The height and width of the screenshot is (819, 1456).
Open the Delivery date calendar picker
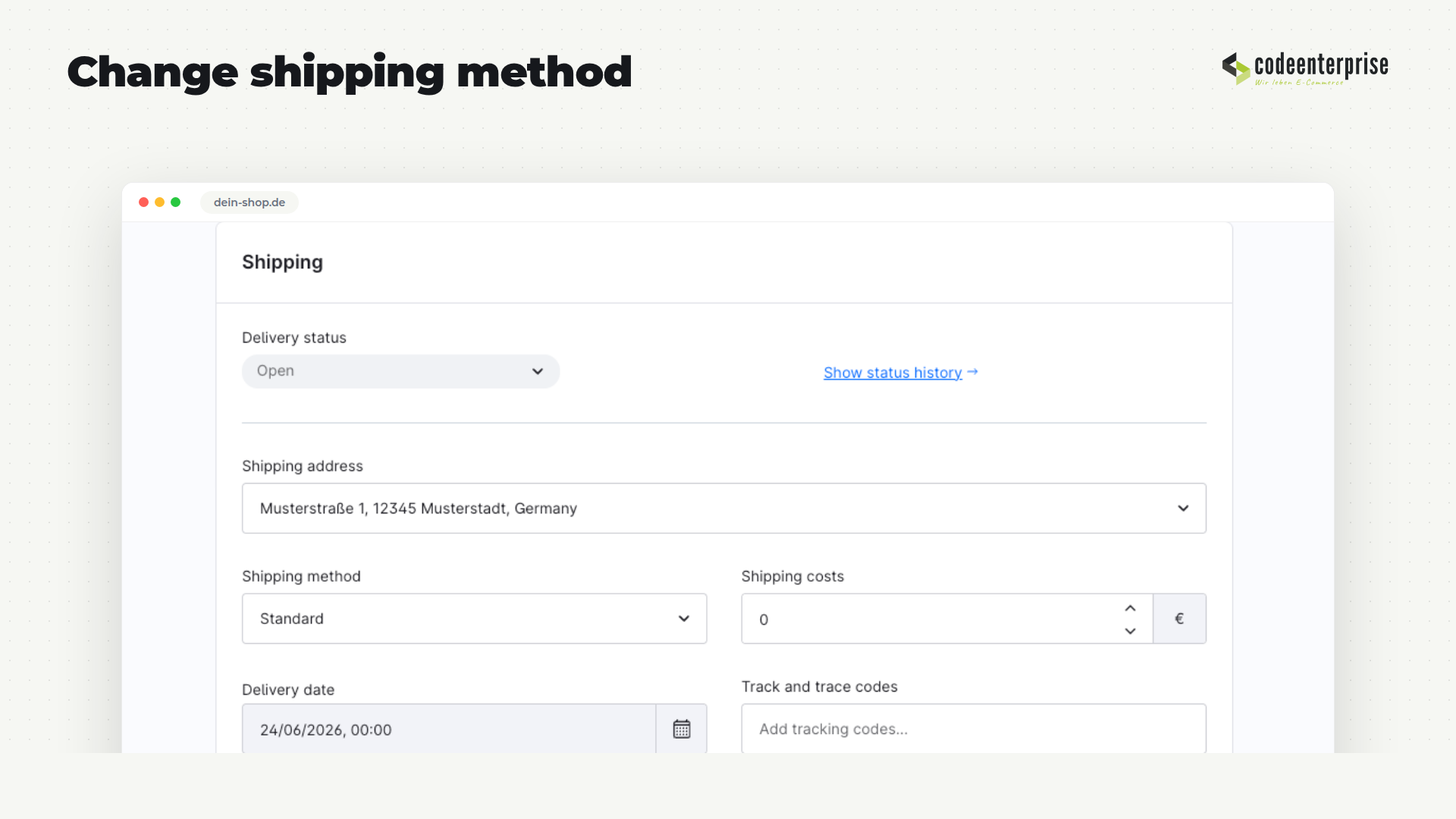(x=682, y=729)
